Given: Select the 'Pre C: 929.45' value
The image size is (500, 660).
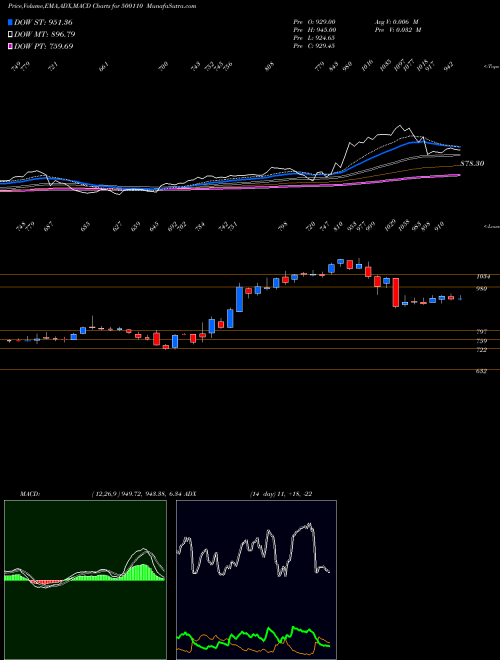Looking at the screenshot, I should (314, 46).
